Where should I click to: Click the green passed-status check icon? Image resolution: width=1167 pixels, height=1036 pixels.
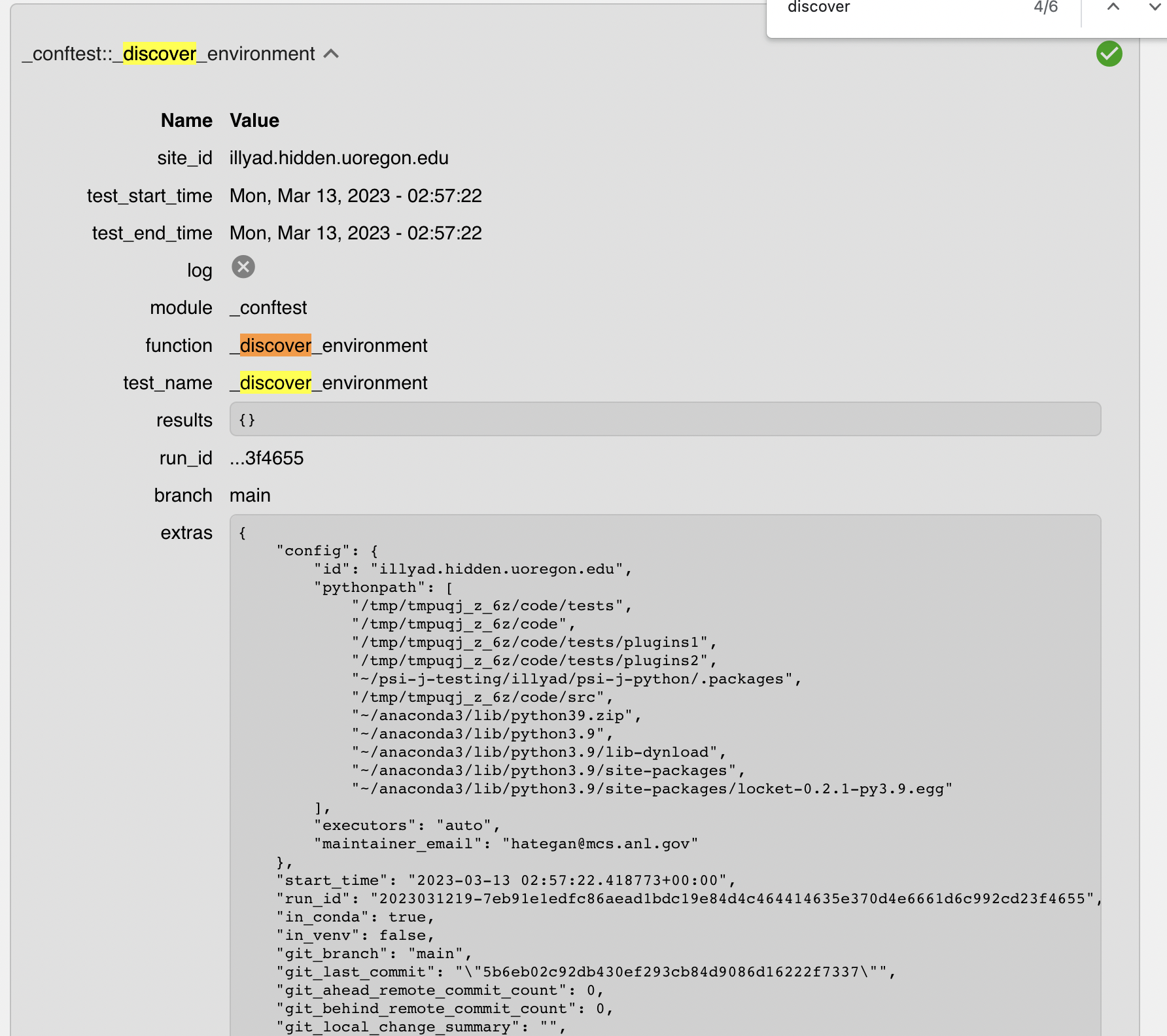[x=1109, y=54]
